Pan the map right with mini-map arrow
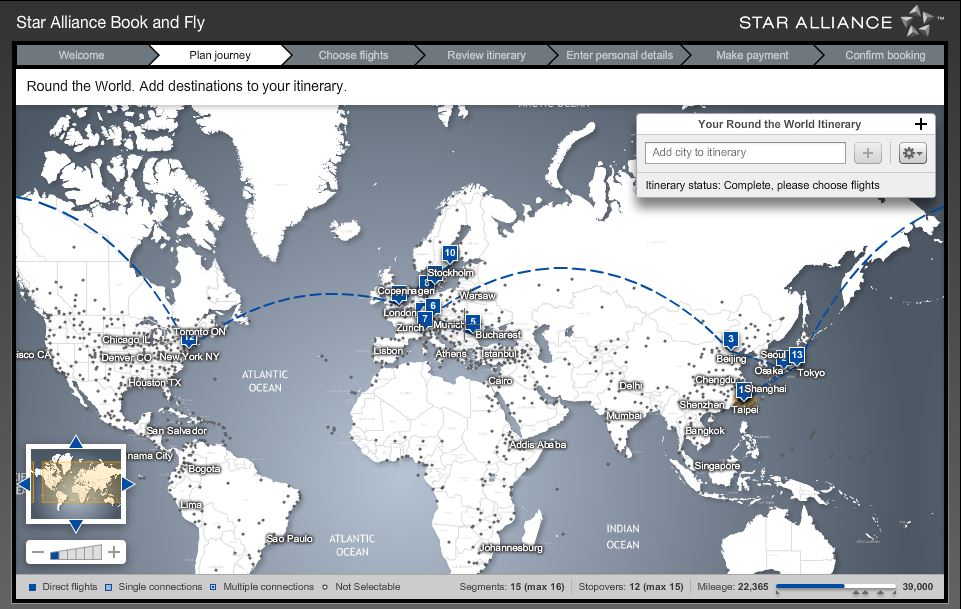961x609 pixels. click(128, 485)
